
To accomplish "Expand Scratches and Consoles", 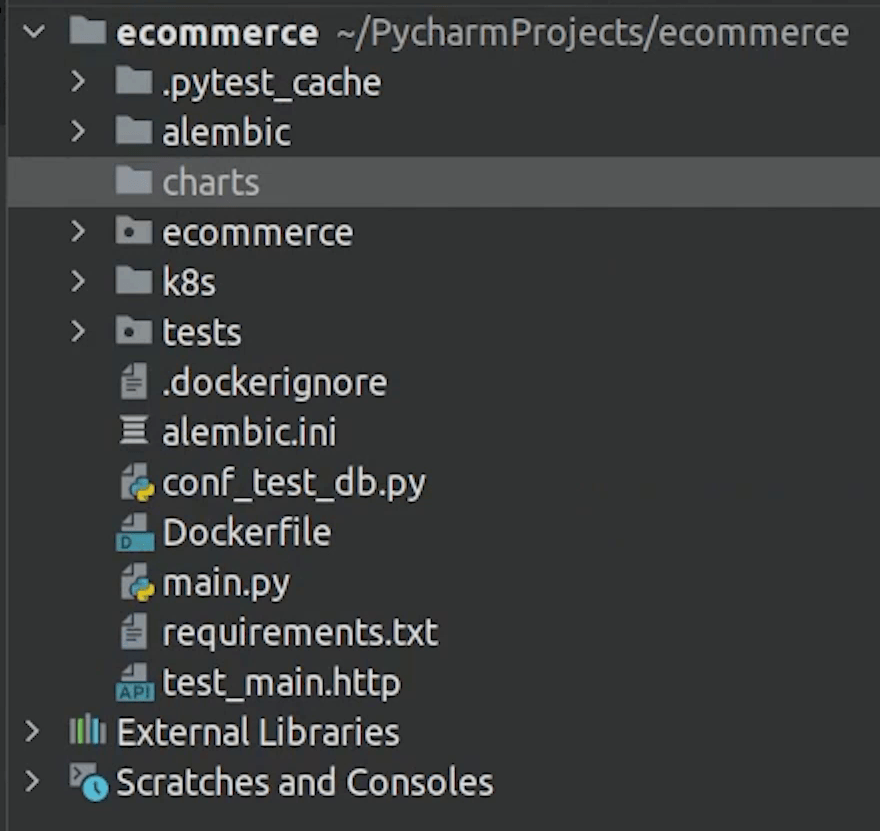I will tap(32, 782).
